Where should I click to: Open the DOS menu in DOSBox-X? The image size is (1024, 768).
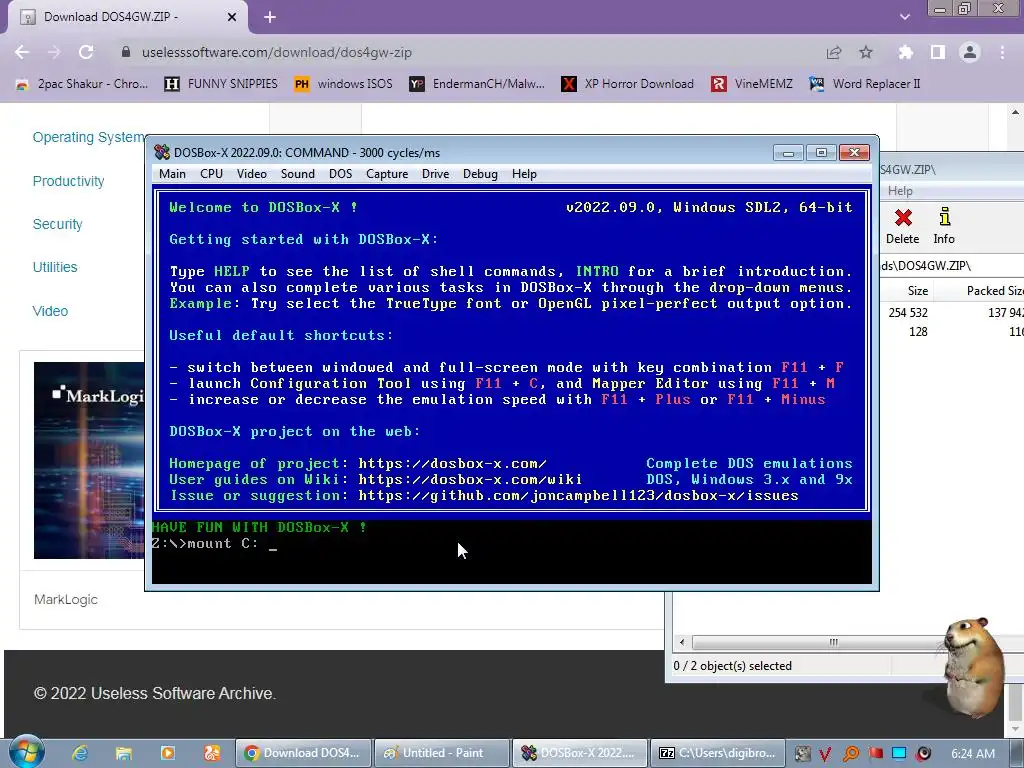(340, 174)
